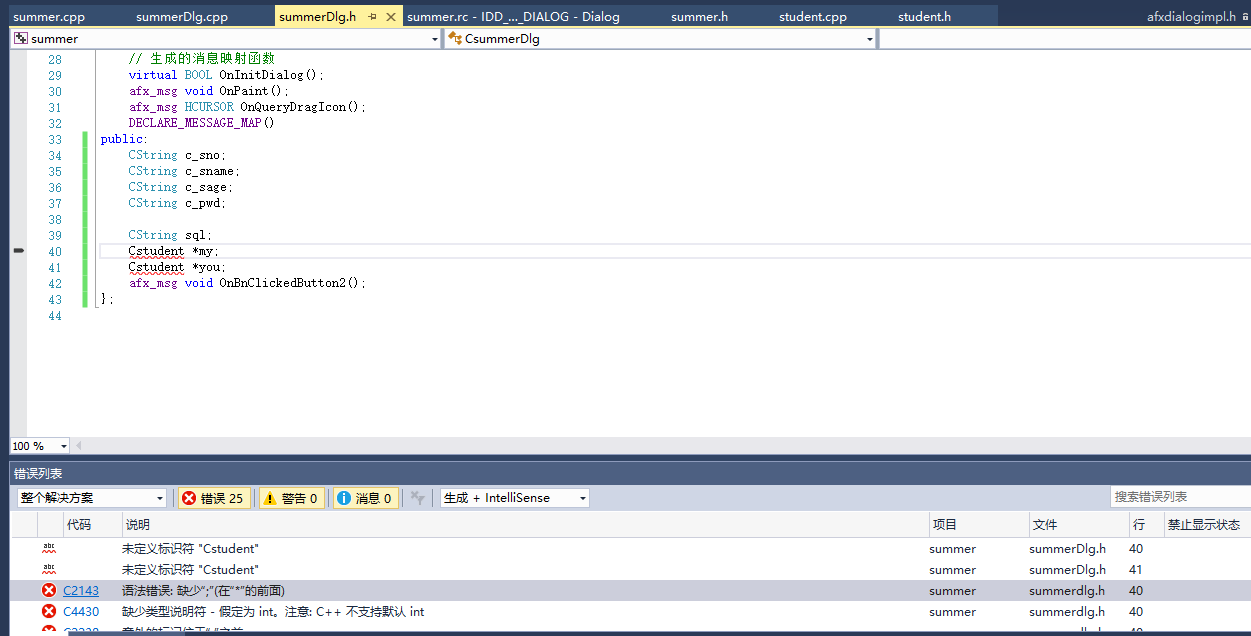This screenshot has height=636, width=1251.
Task: Focus the 搜索错误列表 search box
Action: pyautogui.click(x=1180, y=497)
